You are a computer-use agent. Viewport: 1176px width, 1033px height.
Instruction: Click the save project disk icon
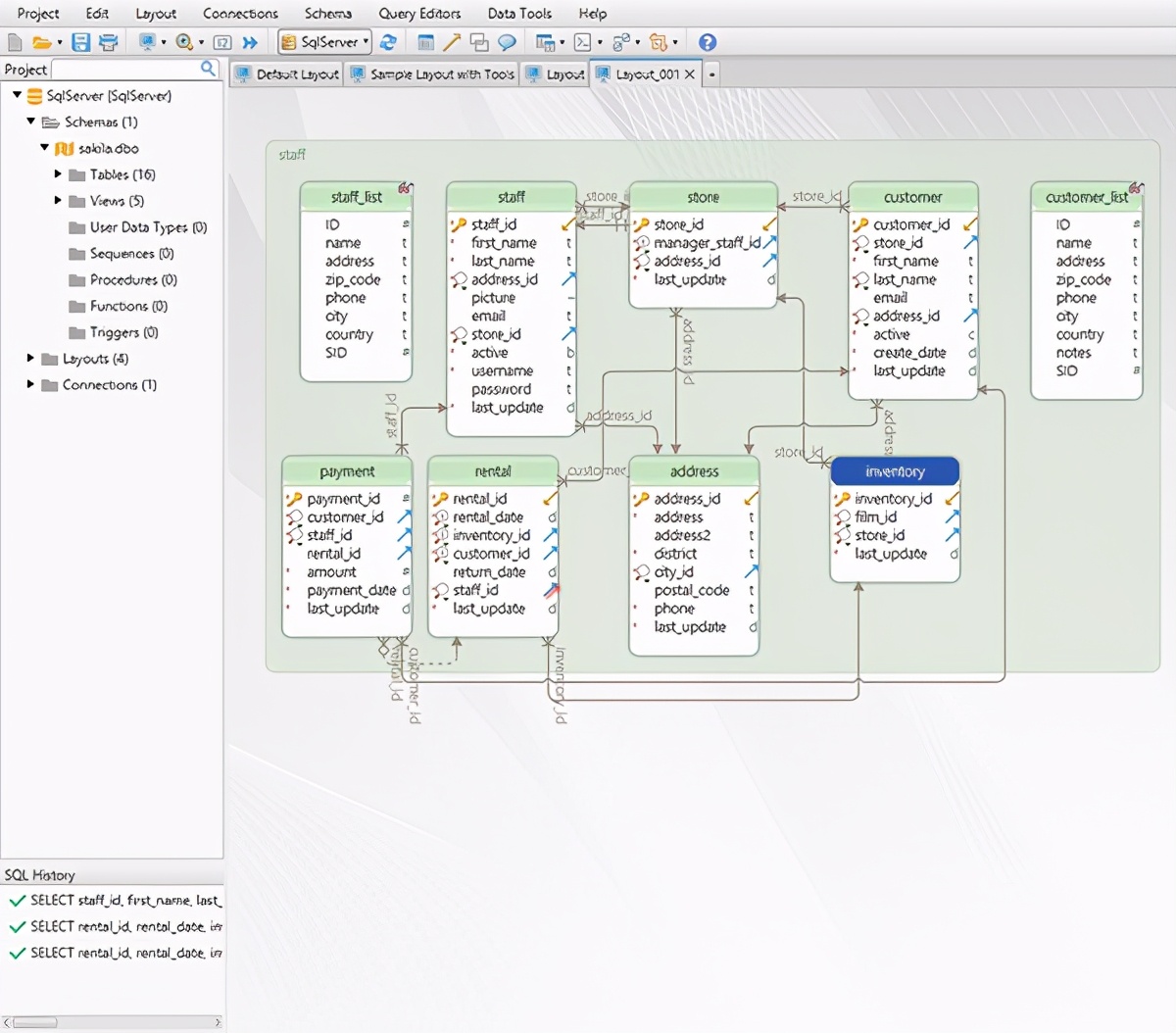click(81, 42)
